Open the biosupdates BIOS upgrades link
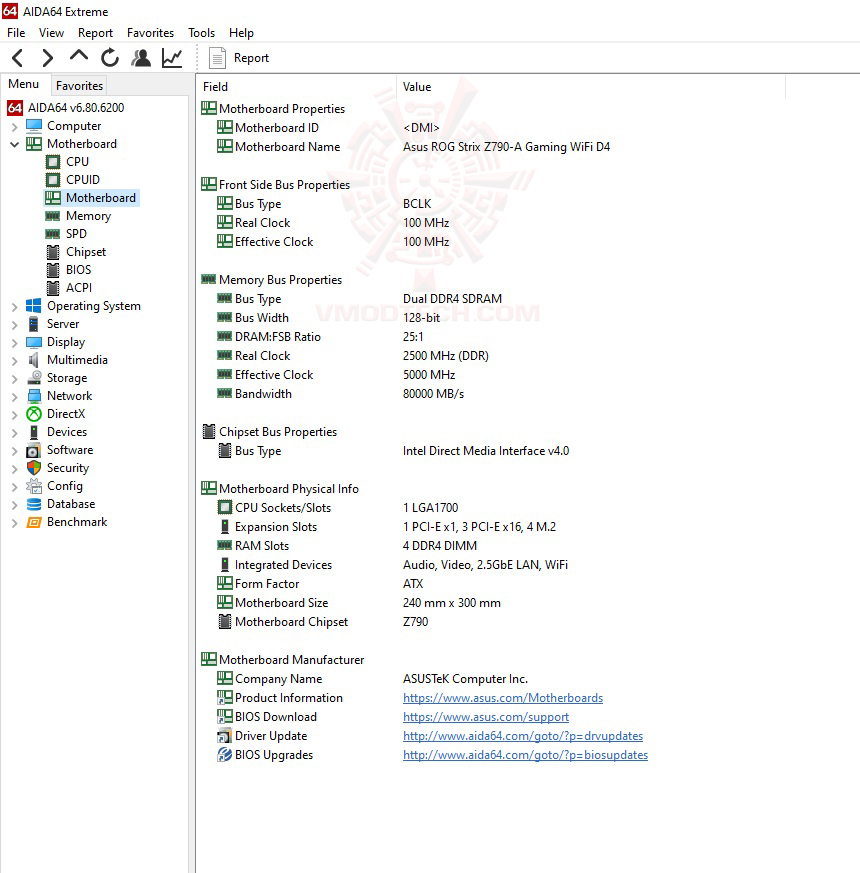 pos(525,754)
